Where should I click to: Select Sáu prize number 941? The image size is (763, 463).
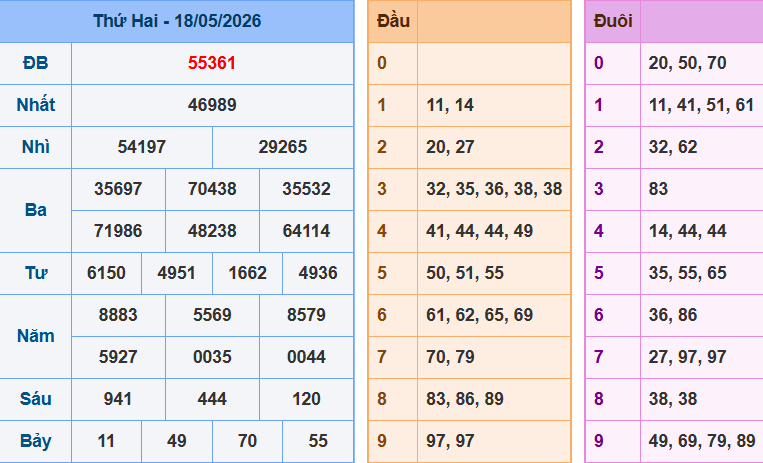[118, 399]
